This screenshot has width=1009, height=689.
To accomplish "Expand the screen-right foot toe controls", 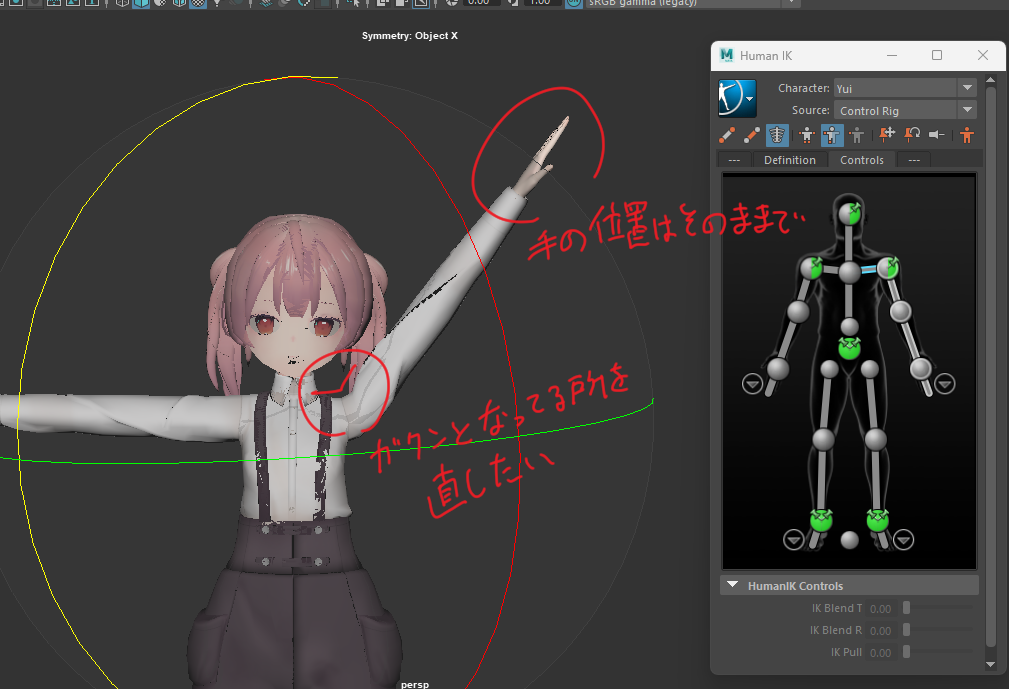I will pos(903,540).
